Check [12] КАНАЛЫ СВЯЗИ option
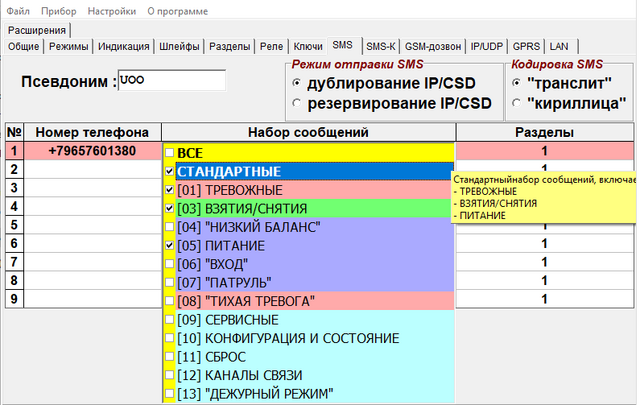 170,374
